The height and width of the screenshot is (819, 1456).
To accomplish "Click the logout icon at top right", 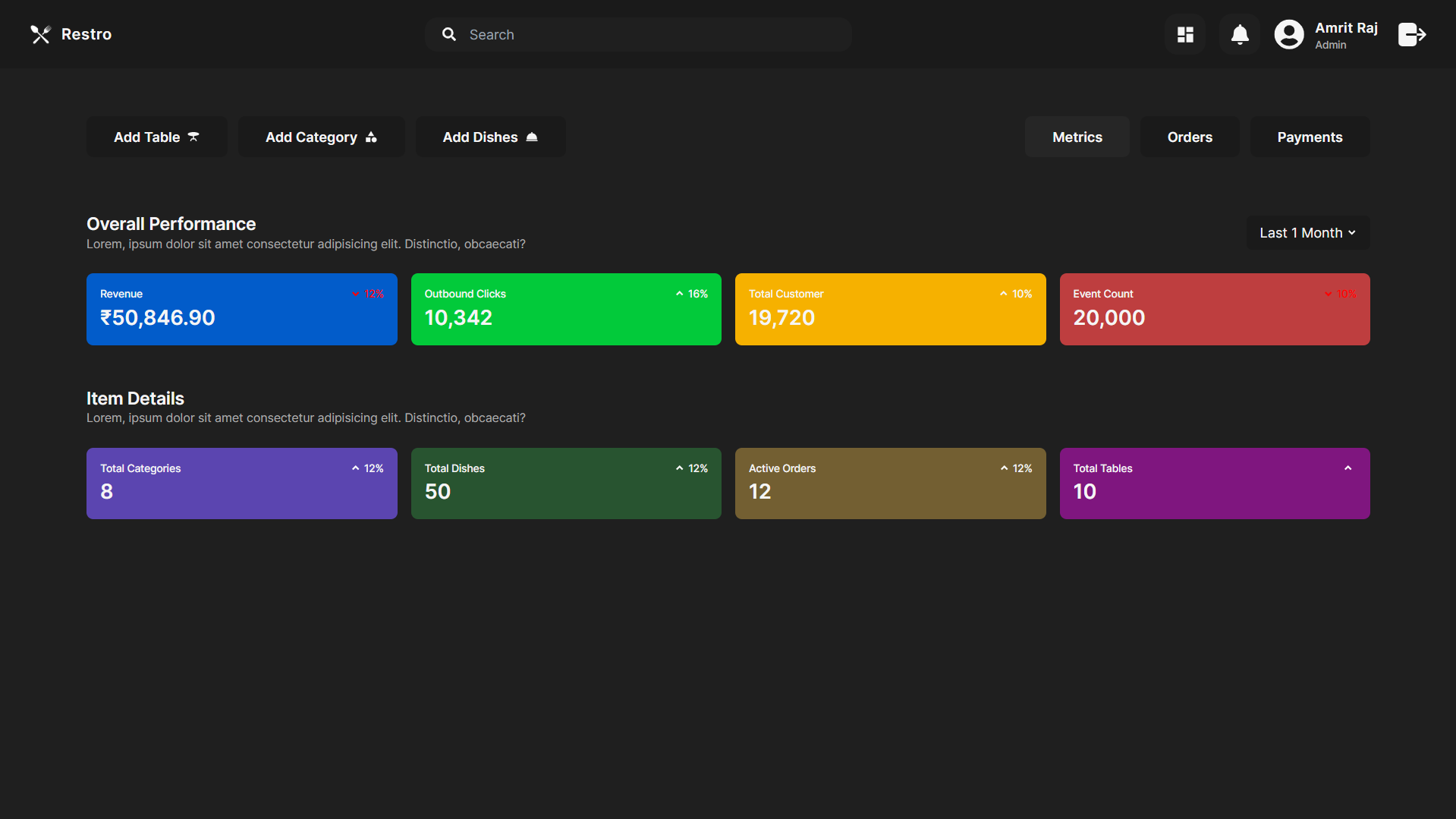I will 1411,34.
